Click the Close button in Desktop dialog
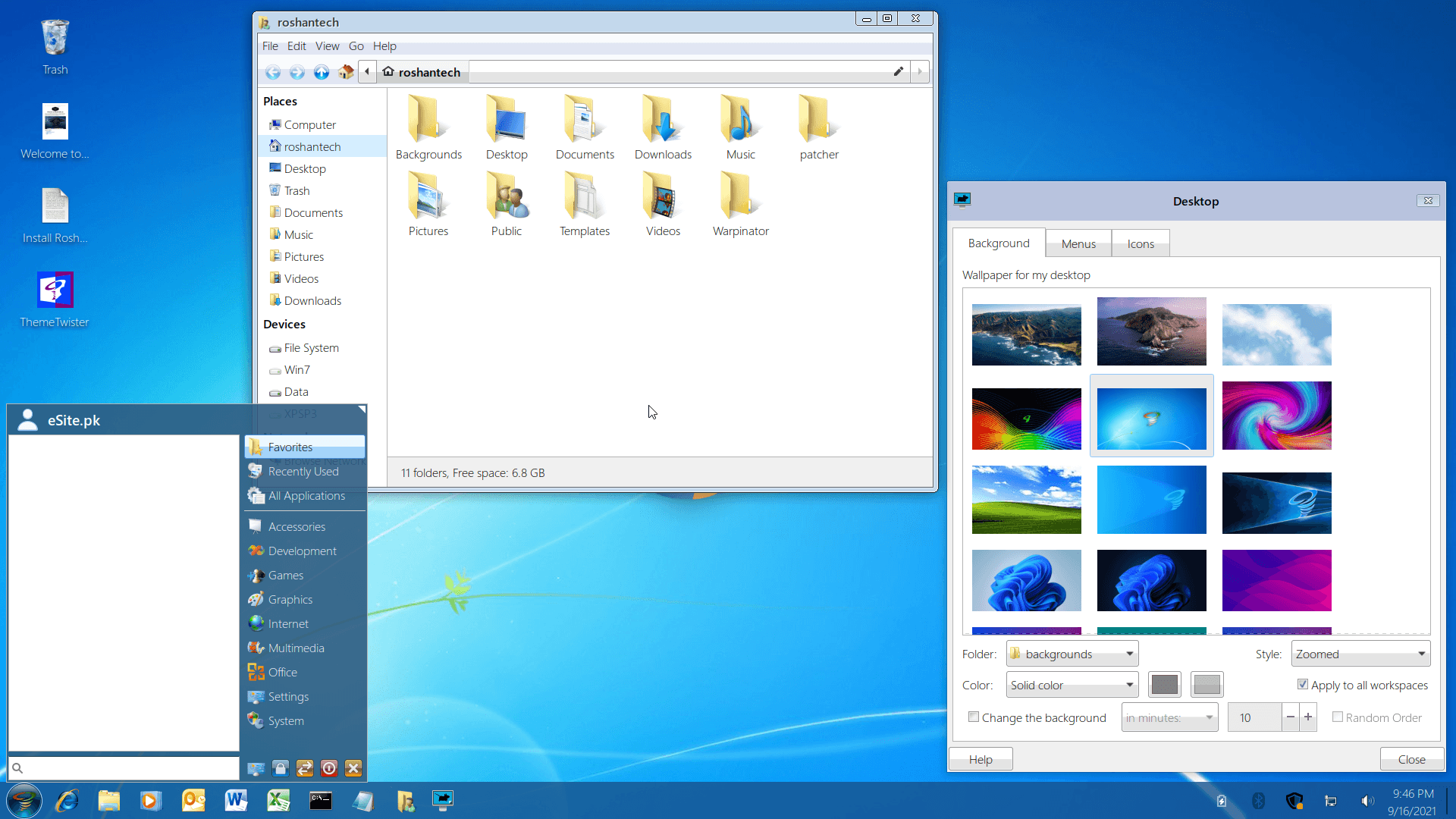The image size is (1456, 819). click(x=1411, y=759)
